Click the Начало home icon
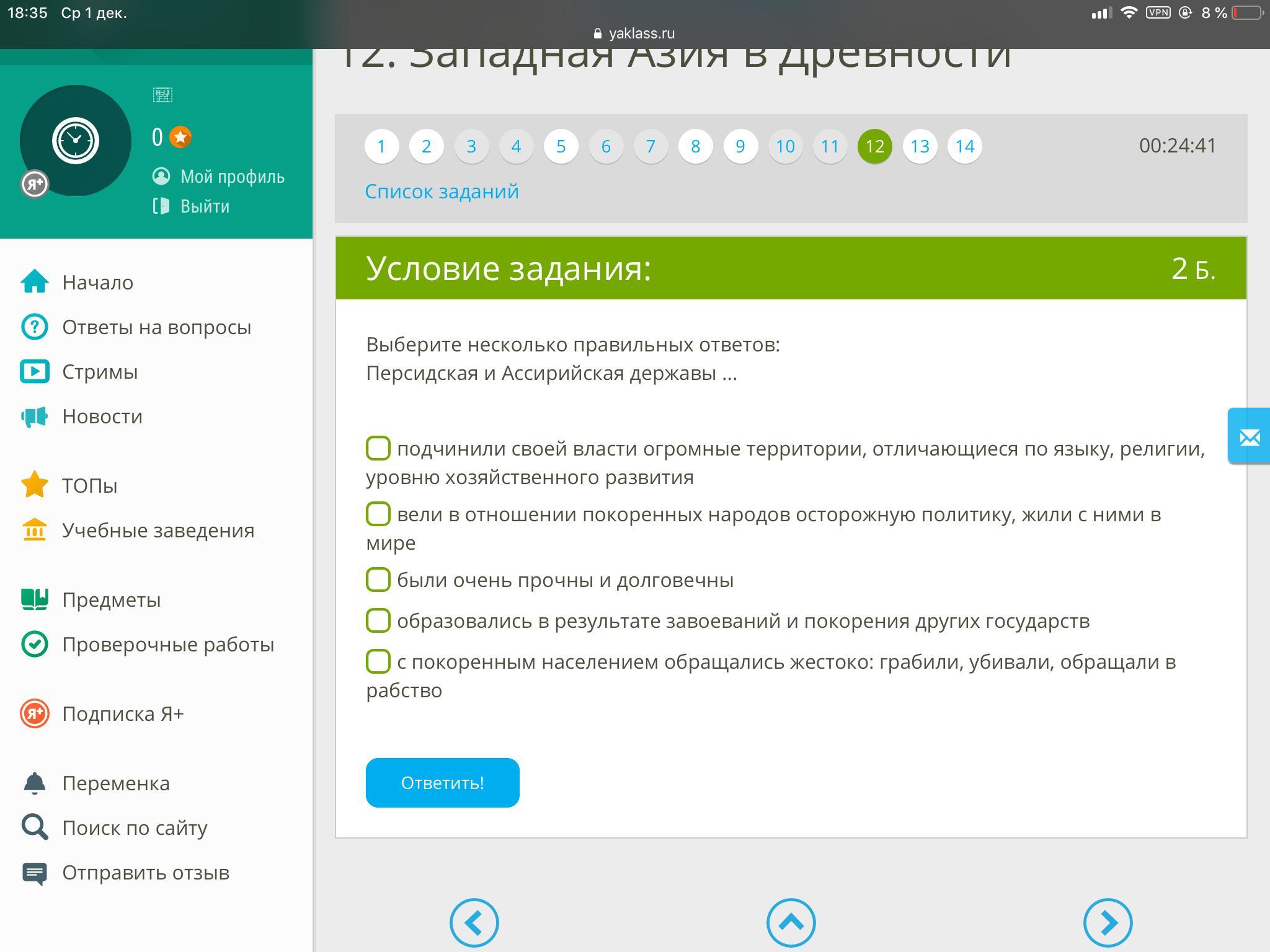This screenshot has height=952, width=1270. point(35,282)
